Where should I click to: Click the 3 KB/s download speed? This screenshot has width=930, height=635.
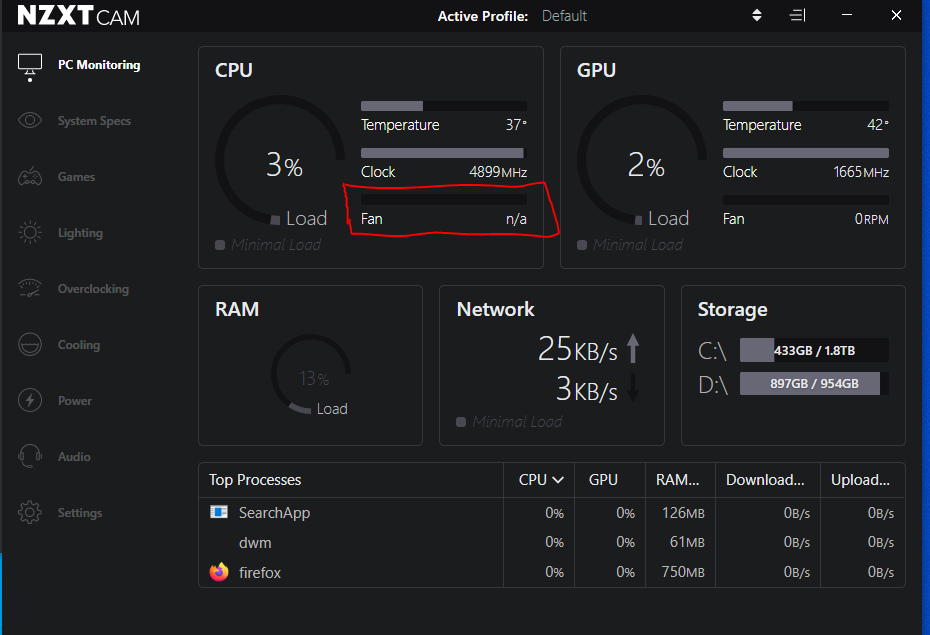point(587,389)
